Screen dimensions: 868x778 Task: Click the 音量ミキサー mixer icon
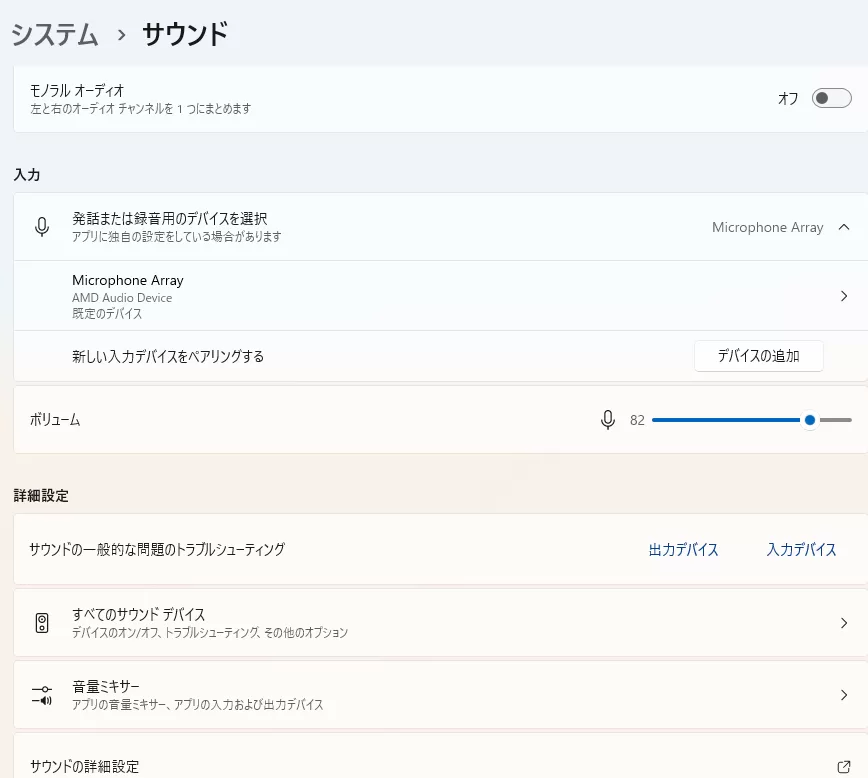(x=42, y=695)
